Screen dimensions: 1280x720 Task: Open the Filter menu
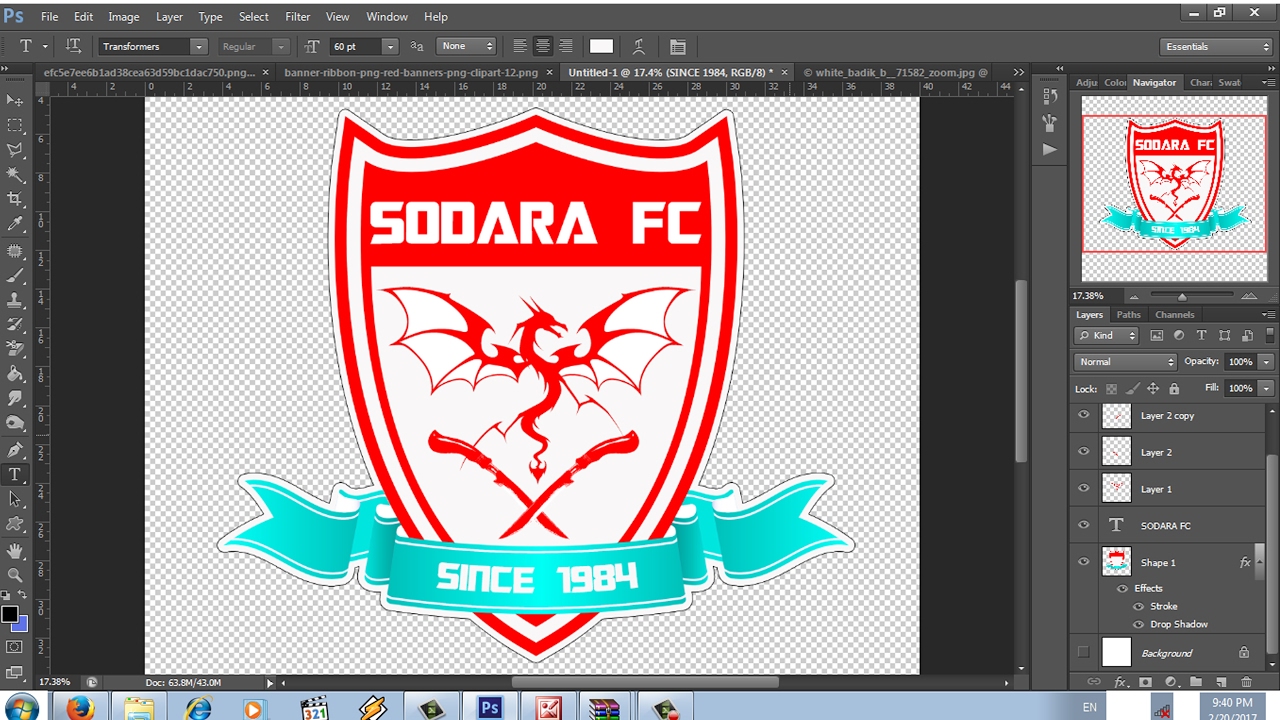[297, 17]
